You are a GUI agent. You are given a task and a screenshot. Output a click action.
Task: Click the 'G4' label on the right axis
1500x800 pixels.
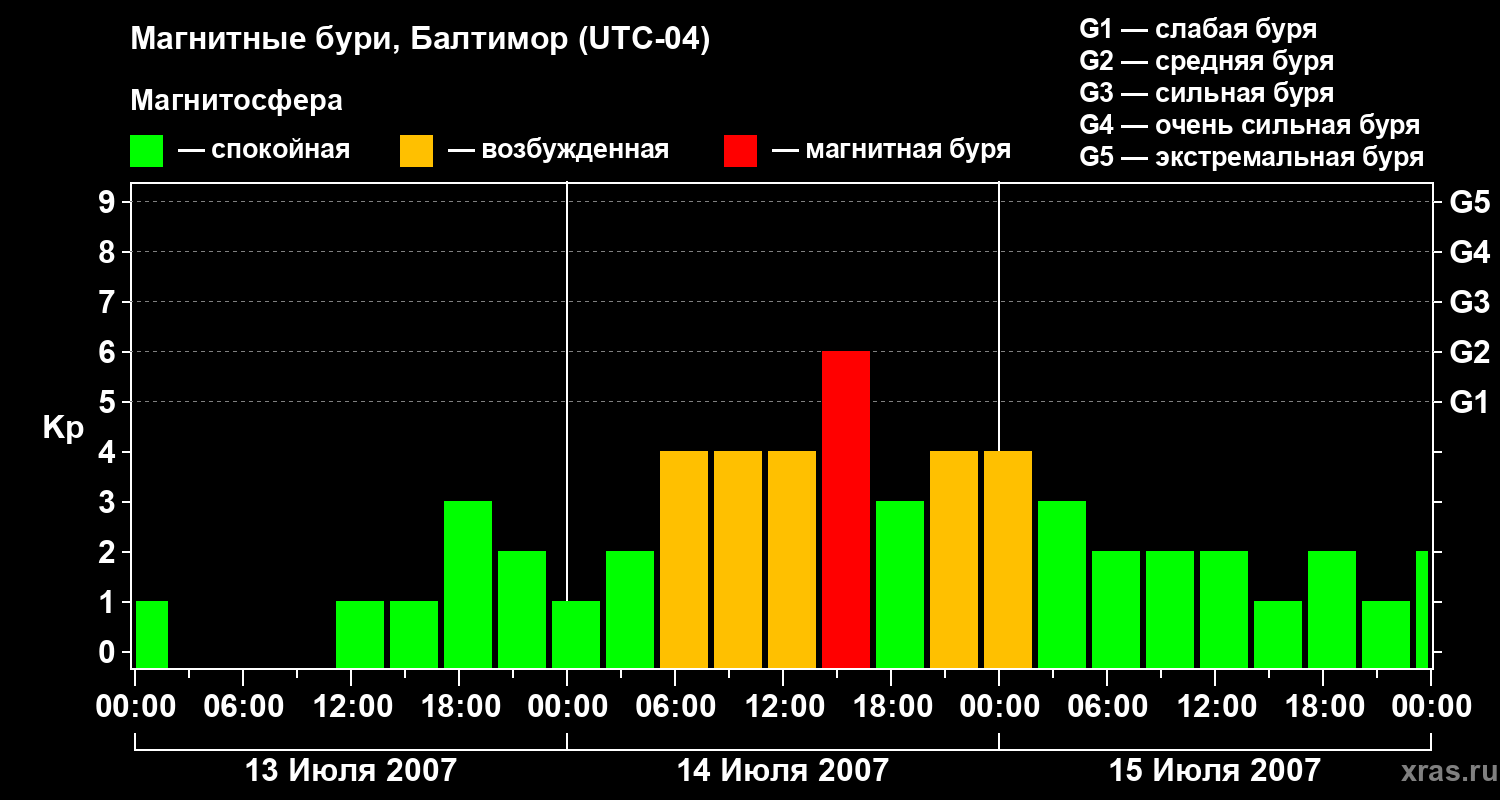pyautogui.click(x=1470, y=252)
